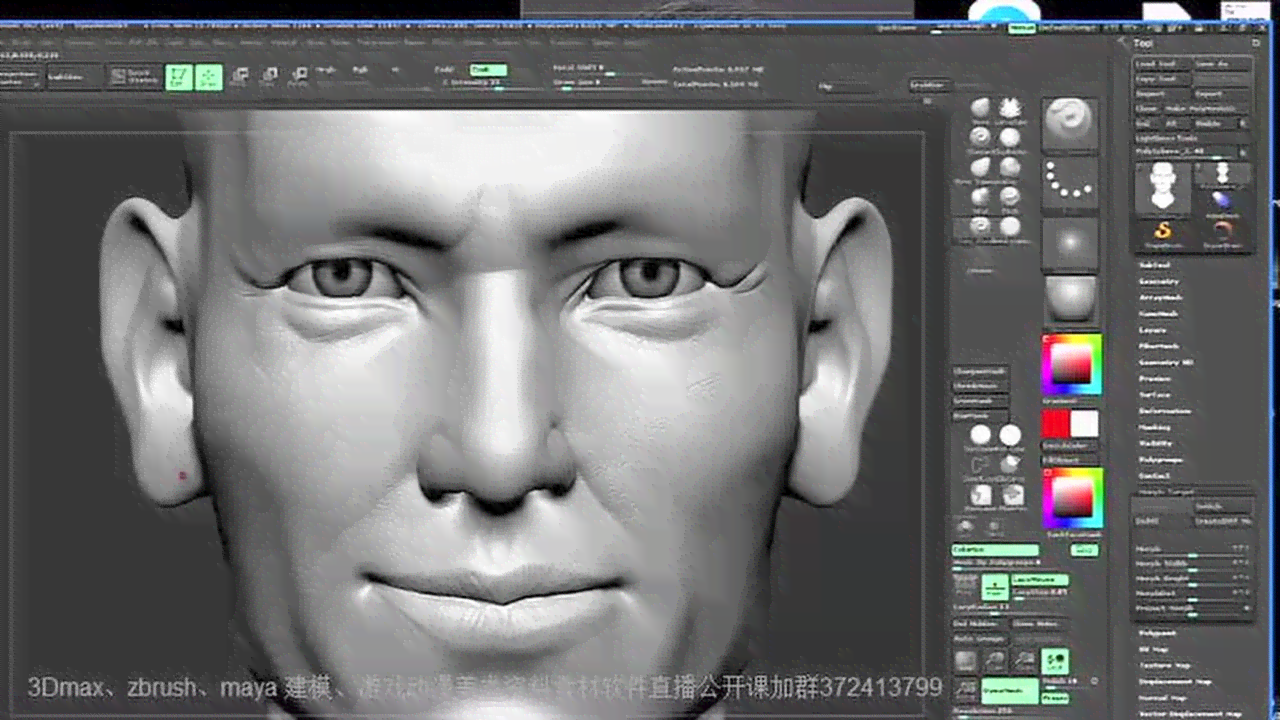Select the red main color swatch

1055,424
